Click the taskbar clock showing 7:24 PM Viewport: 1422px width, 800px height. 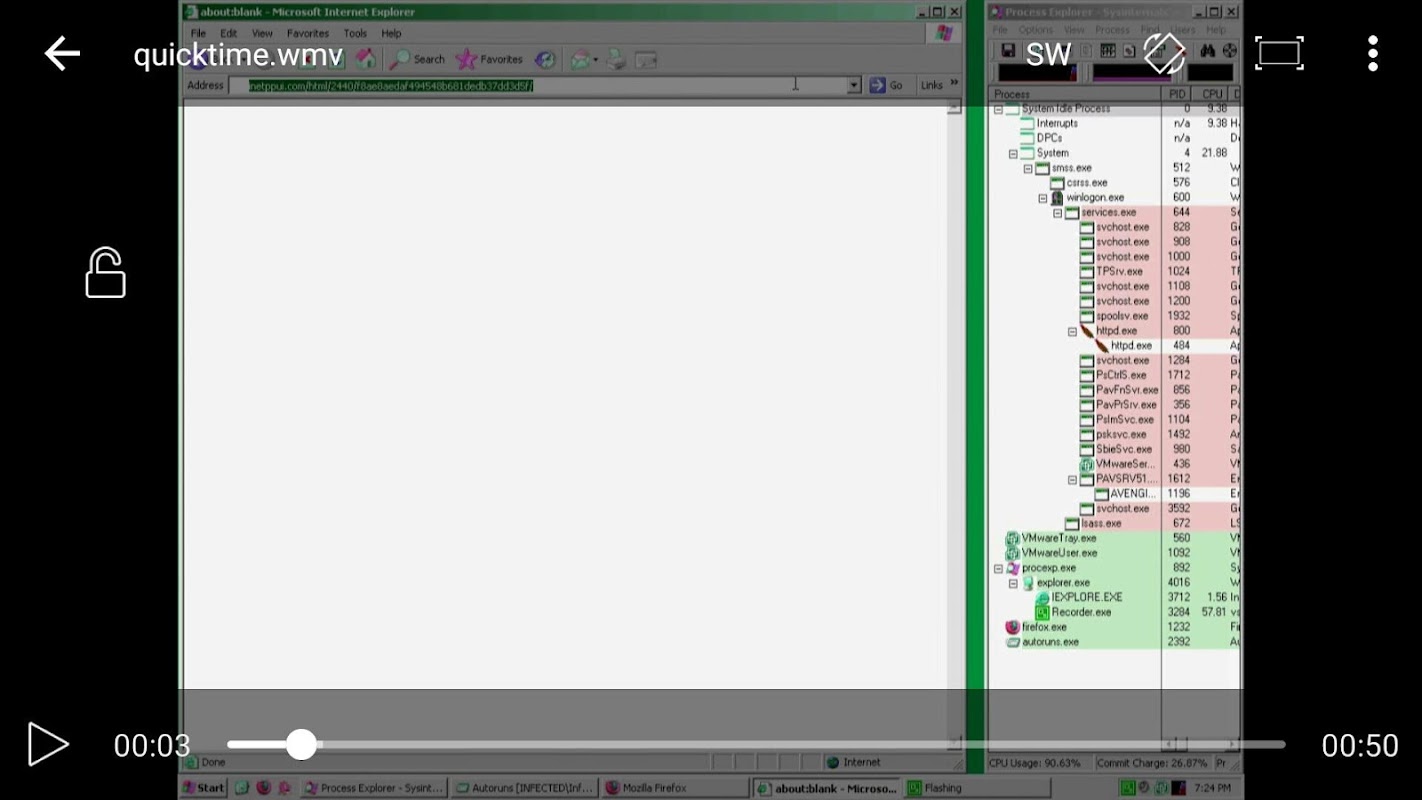click(x=1212, y=788)
